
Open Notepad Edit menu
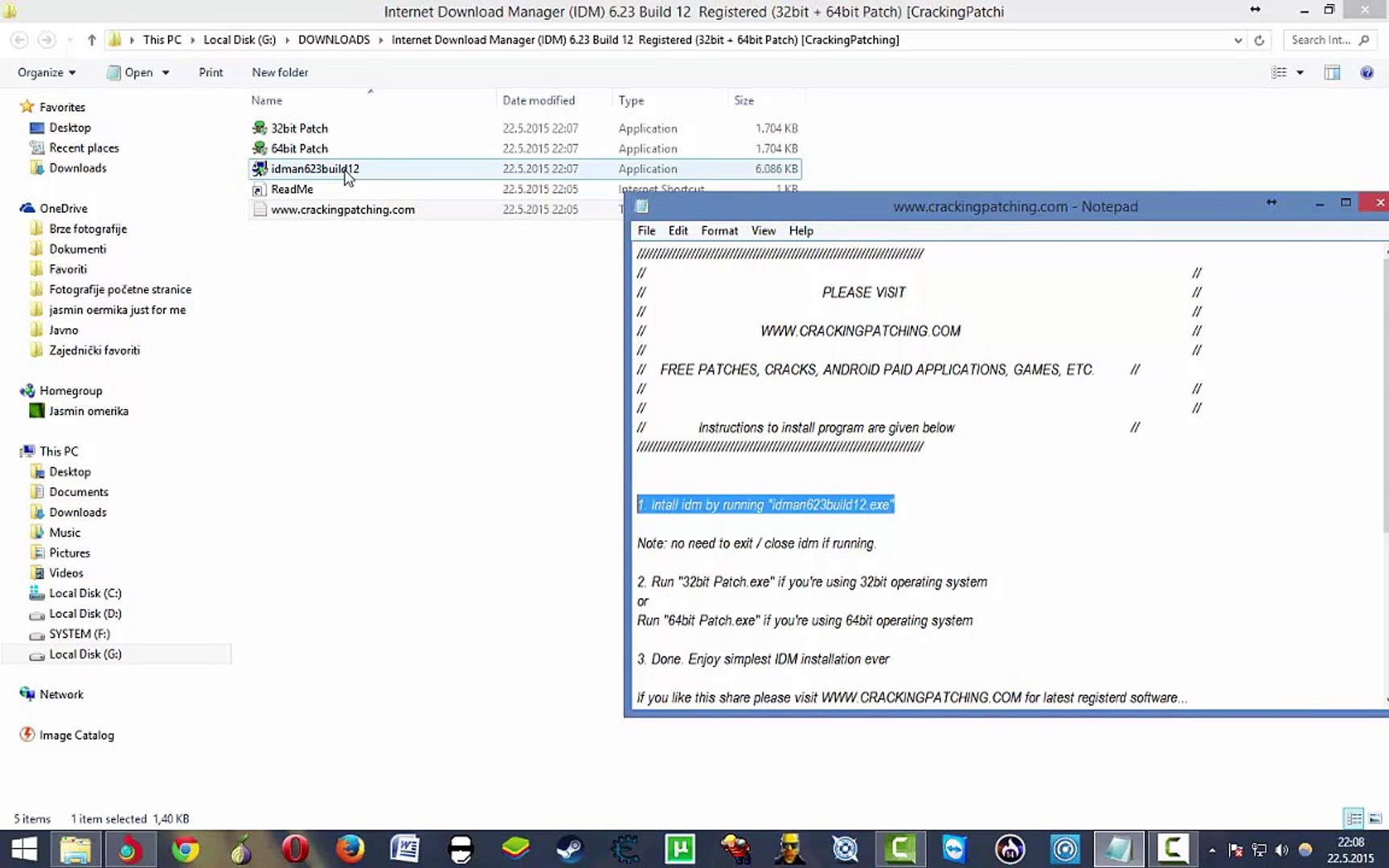tap(678, 231)
